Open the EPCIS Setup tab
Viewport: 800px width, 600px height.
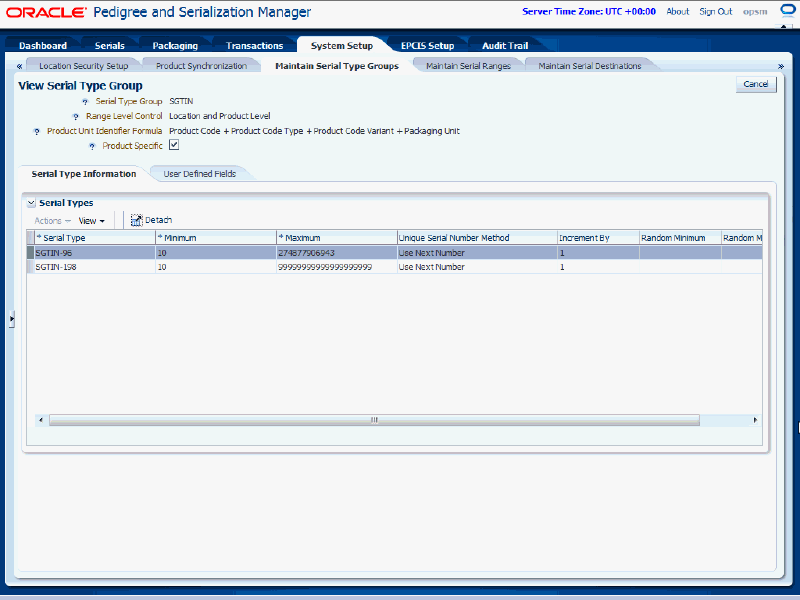tap(428, 46)
